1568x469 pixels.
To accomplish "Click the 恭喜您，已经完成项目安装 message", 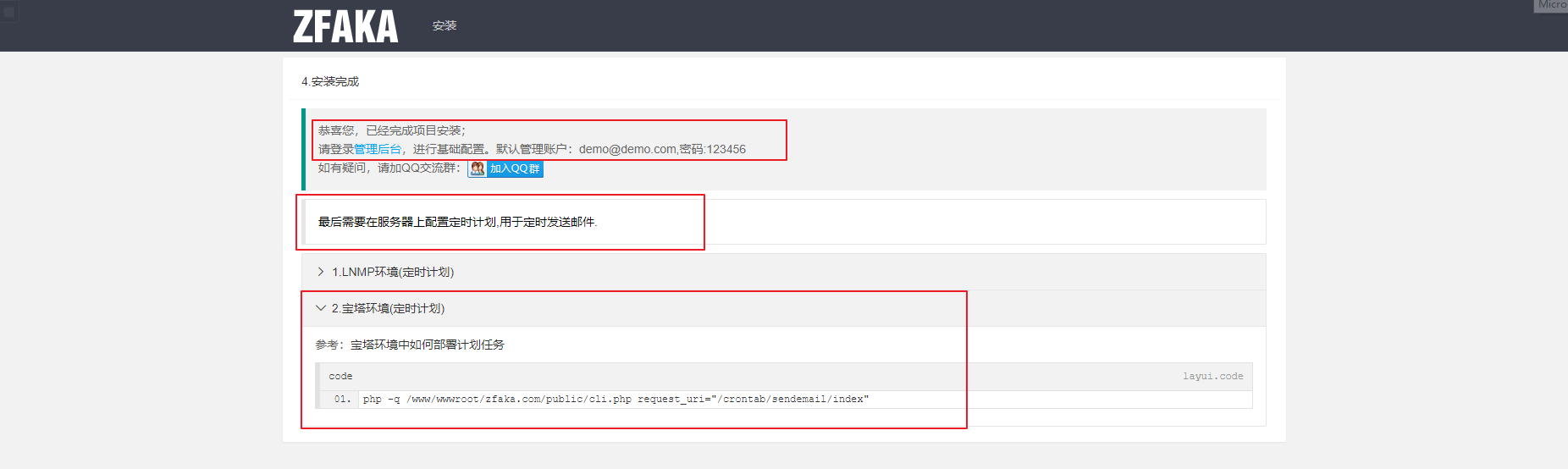I will click(392, 130).
